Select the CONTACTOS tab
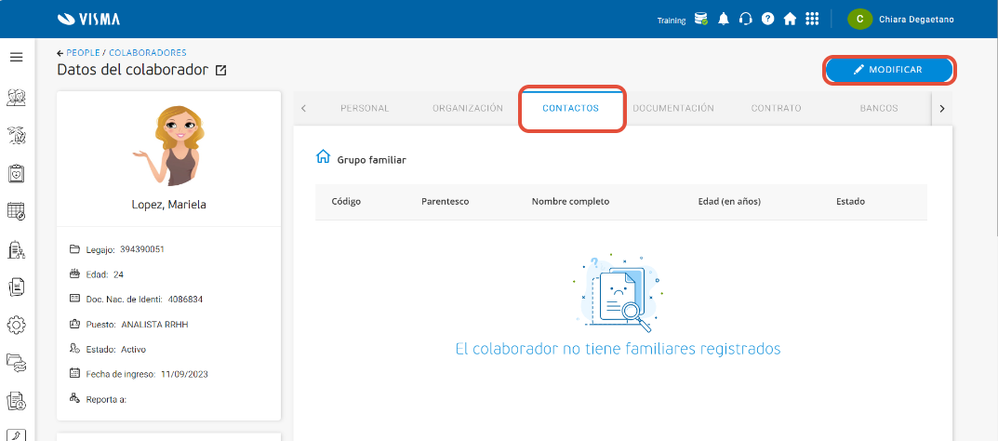 coord(570,108)
